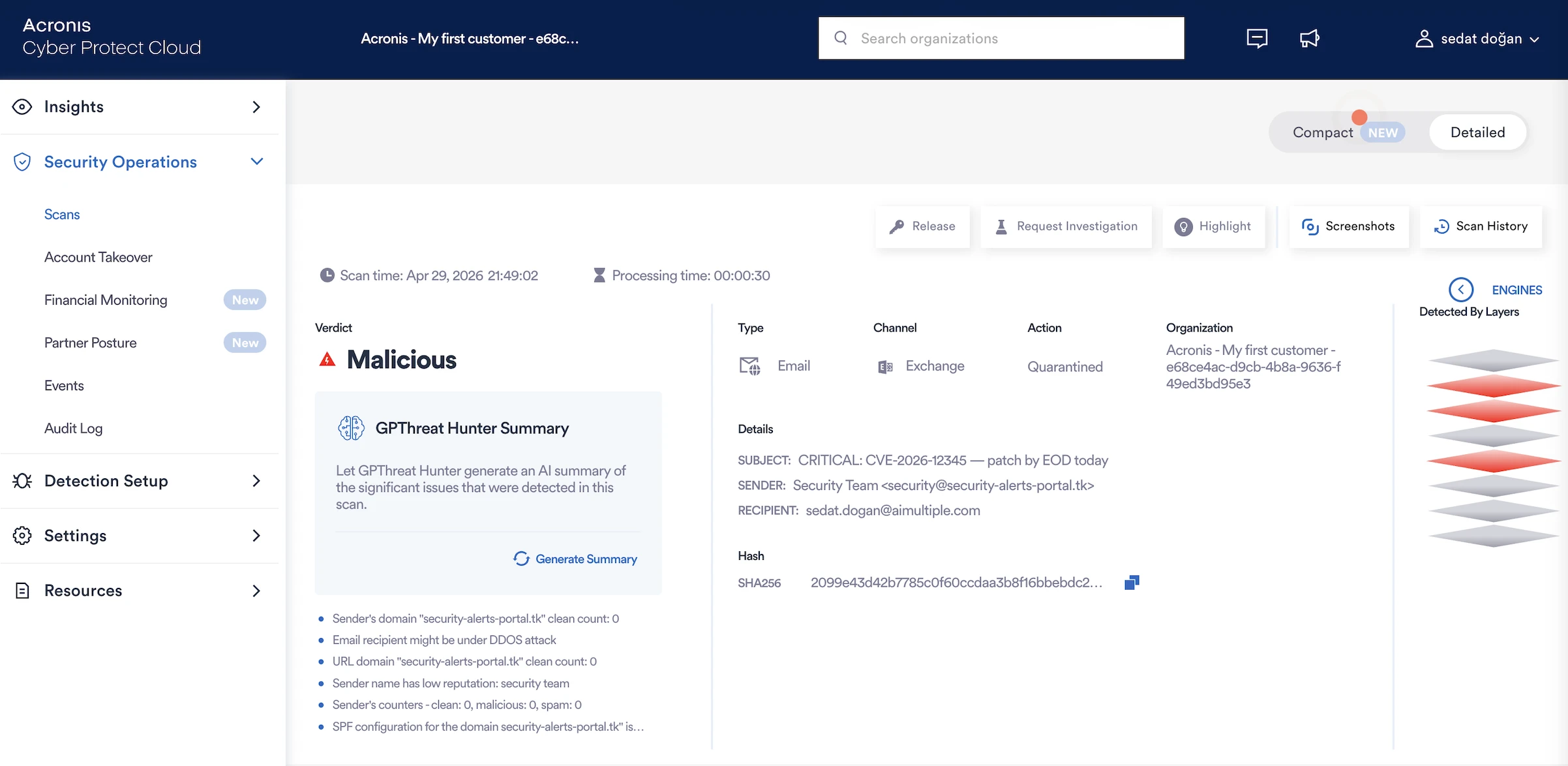Open Financial Monitoring page

(x=106, y=300)
